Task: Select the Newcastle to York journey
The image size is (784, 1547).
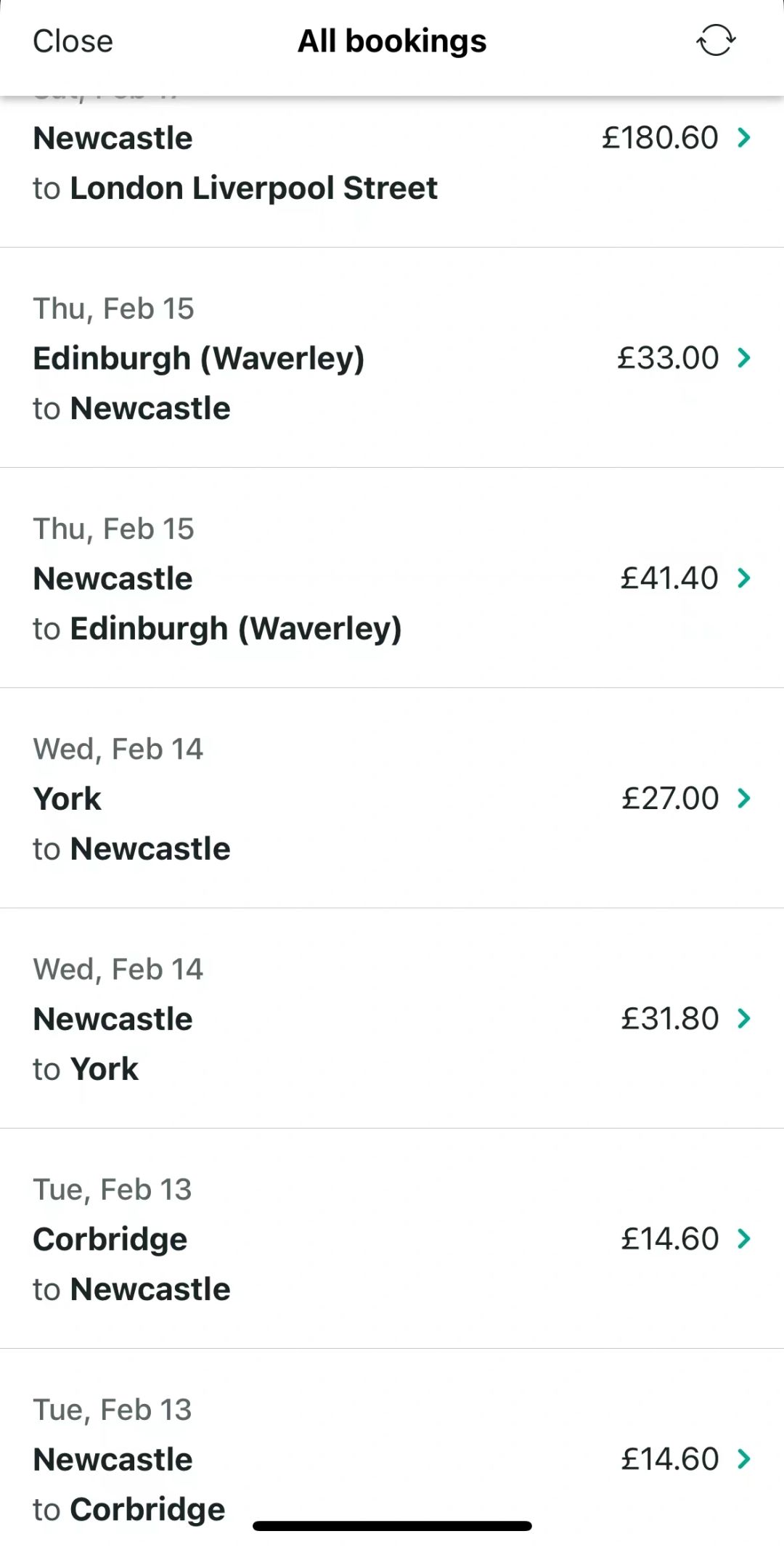Action: click(x=113, y=1044)
